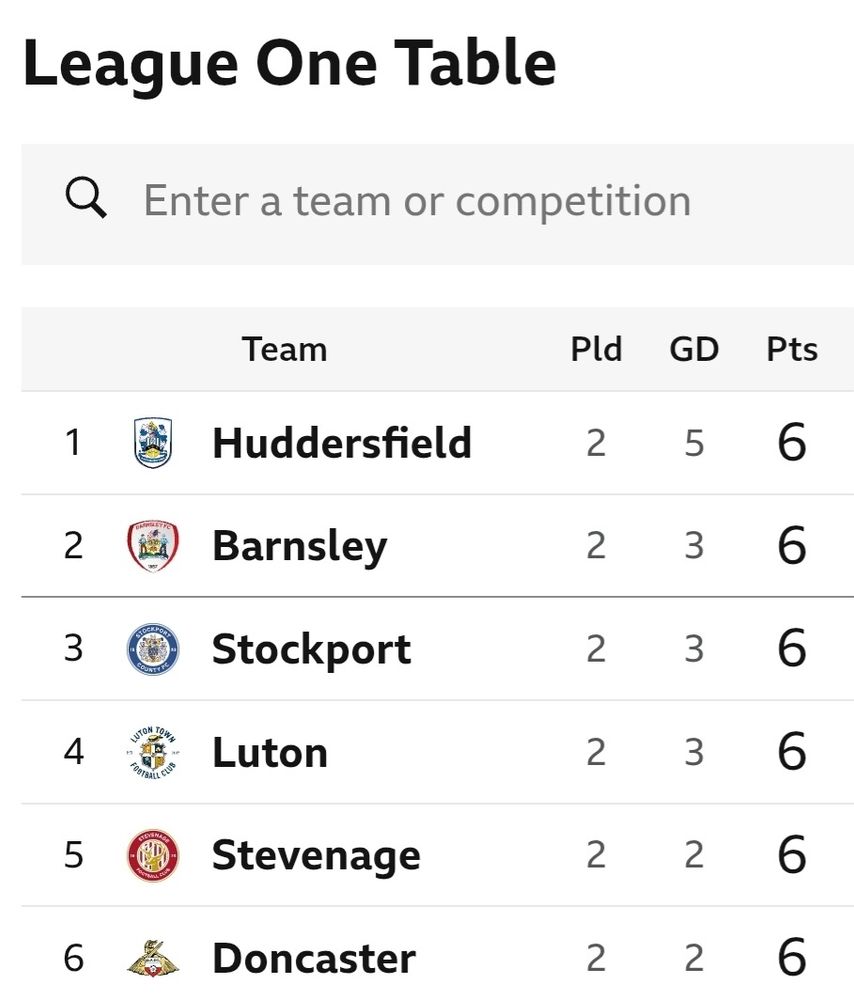Click the Team column header

[x=284, y=349]
